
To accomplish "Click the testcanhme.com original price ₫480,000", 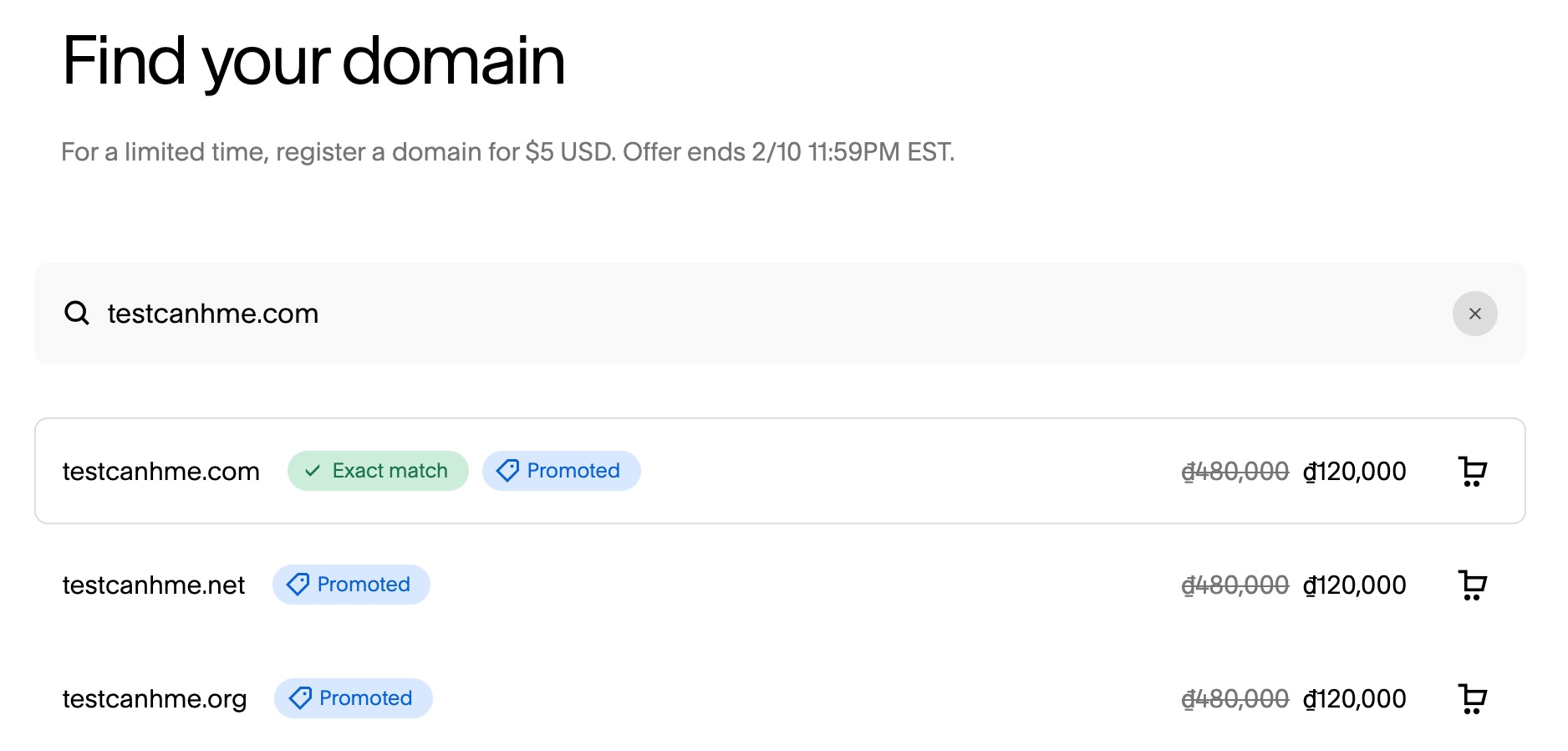I will (x=1235, y=472).
